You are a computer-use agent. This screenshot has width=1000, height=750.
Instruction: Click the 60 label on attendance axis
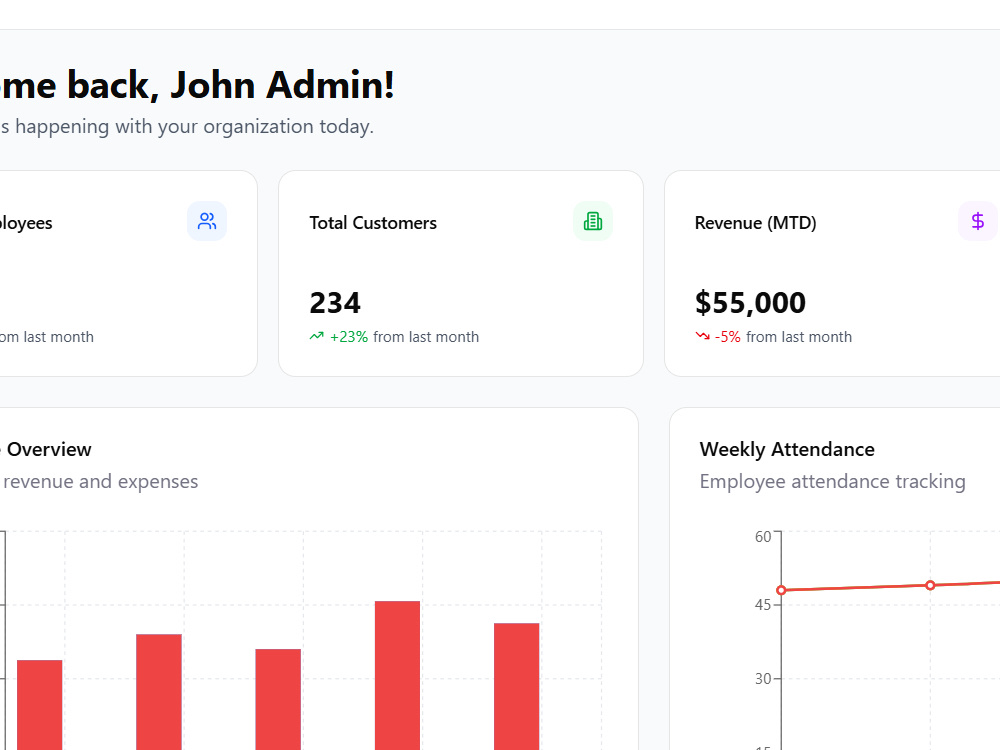763,537
